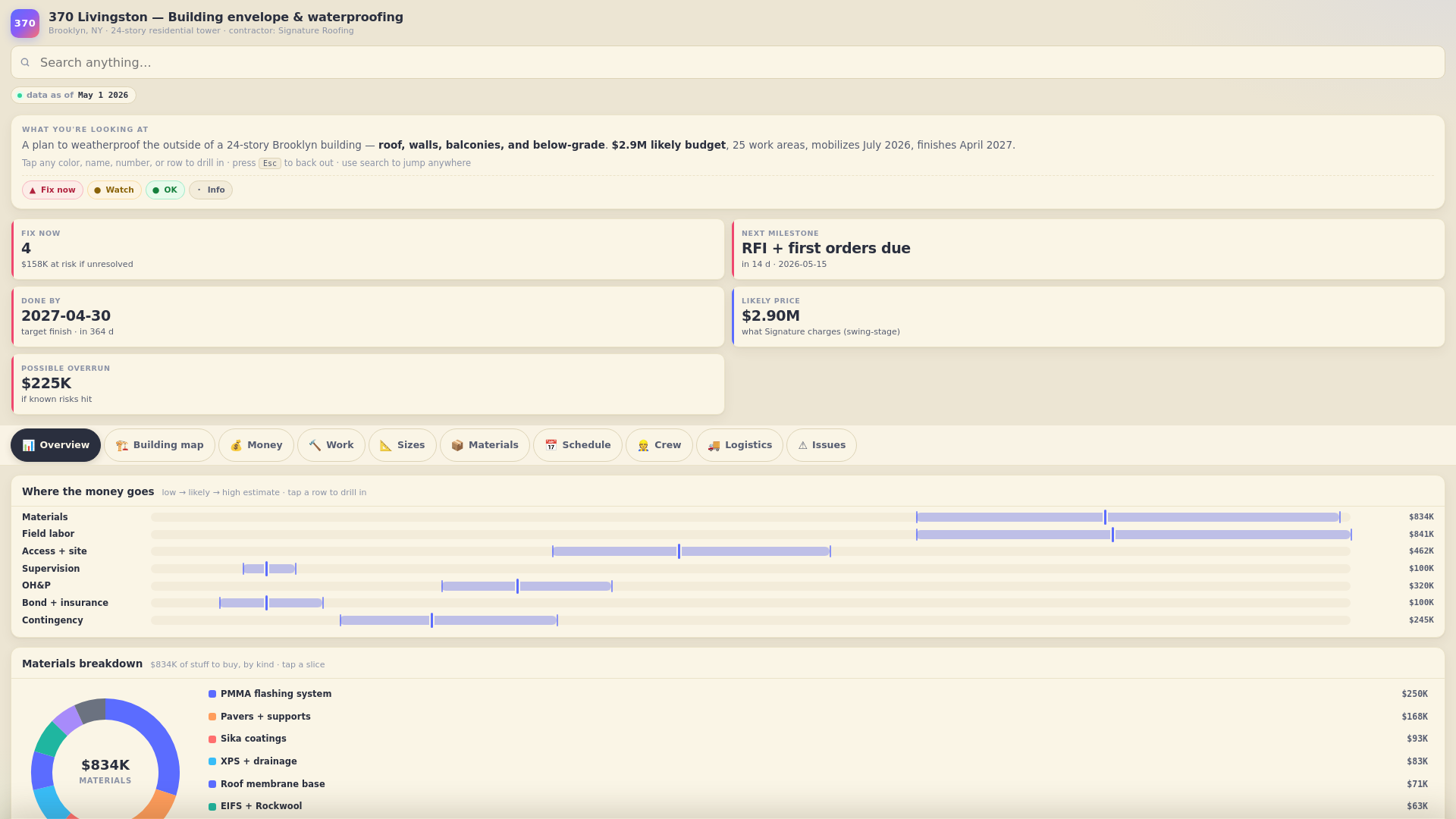
Task: Click the Pavers + supports orange swatch
Action: pyautogui.click(x=212, y=717)
